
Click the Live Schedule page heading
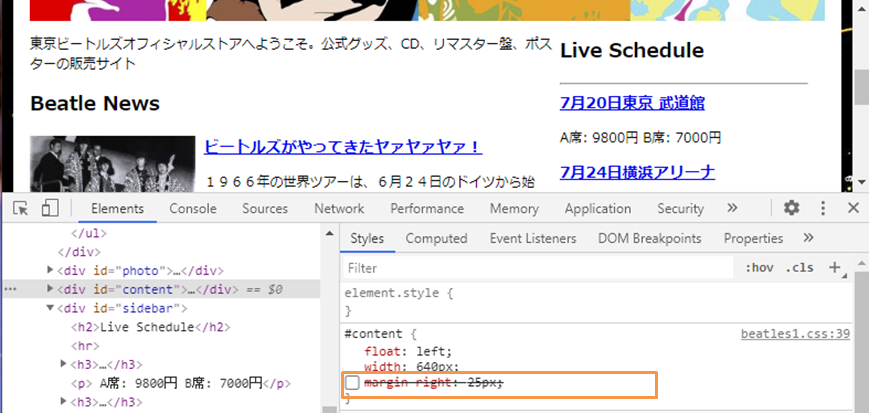[632, 50]
